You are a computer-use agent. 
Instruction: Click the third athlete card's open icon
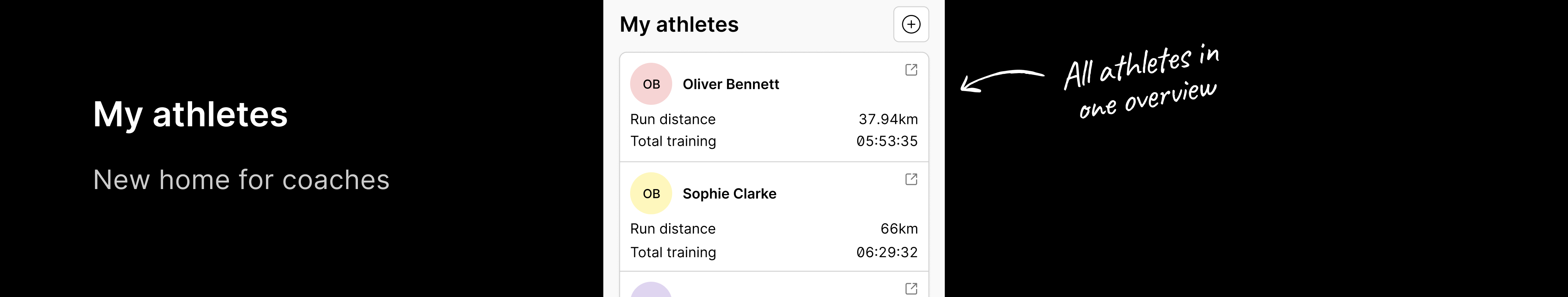(x=911, y=289)
